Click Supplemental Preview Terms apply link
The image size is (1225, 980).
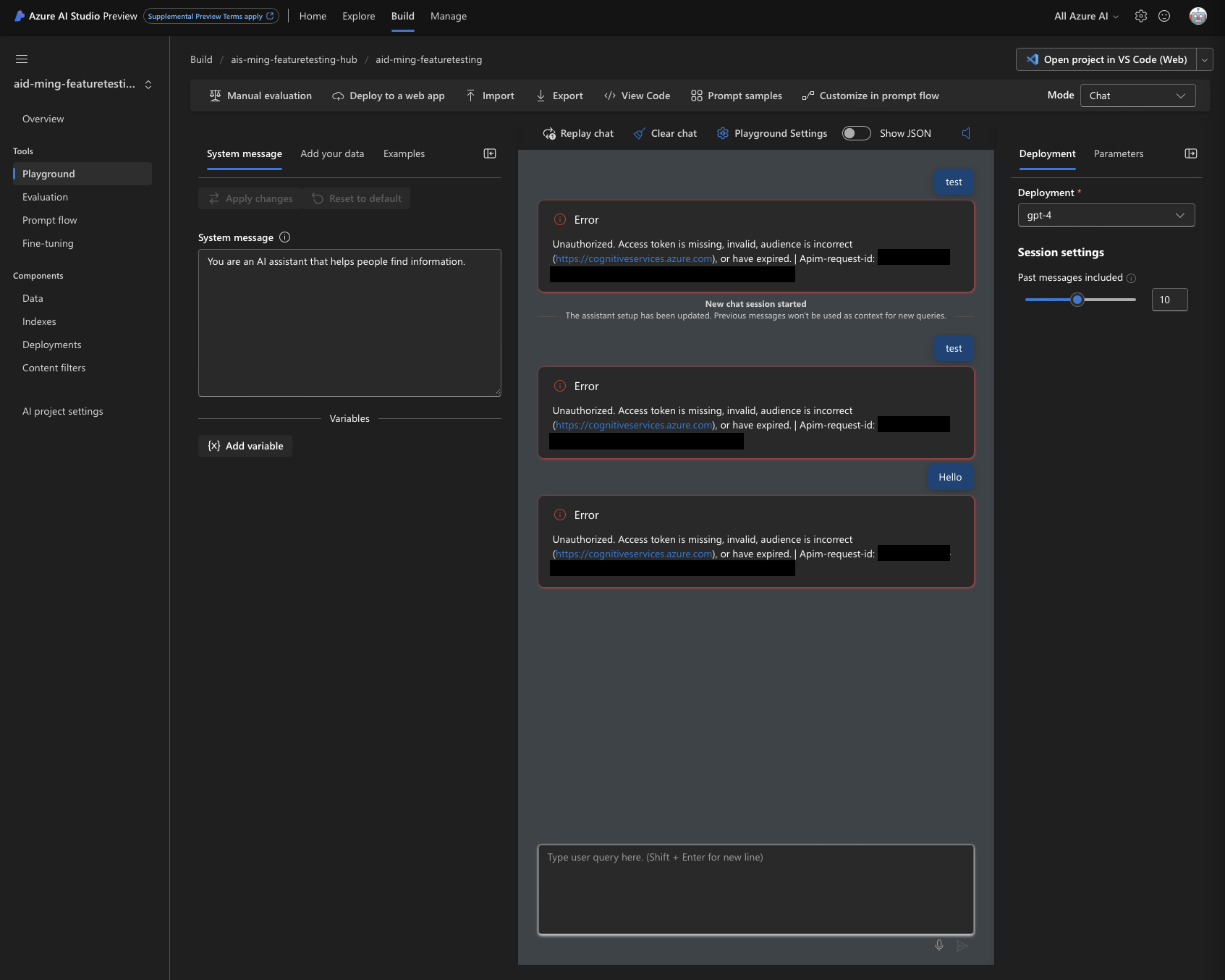tap(211, 16)
